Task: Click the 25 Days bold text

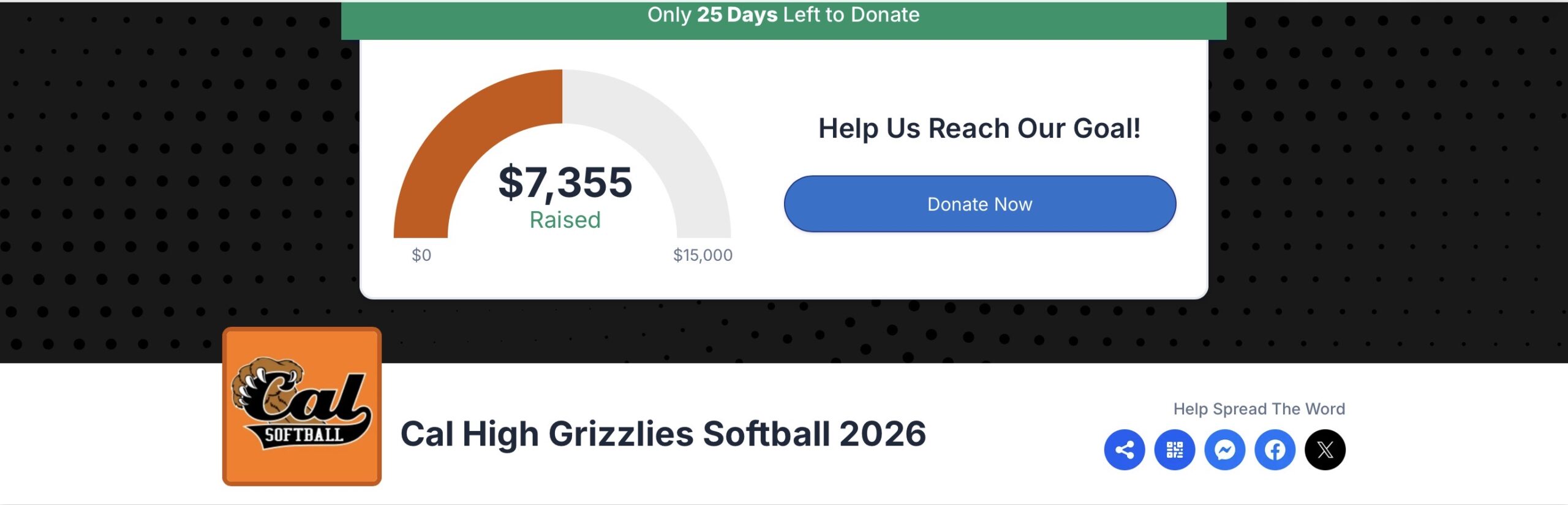Action: click(x=737, y=15)
